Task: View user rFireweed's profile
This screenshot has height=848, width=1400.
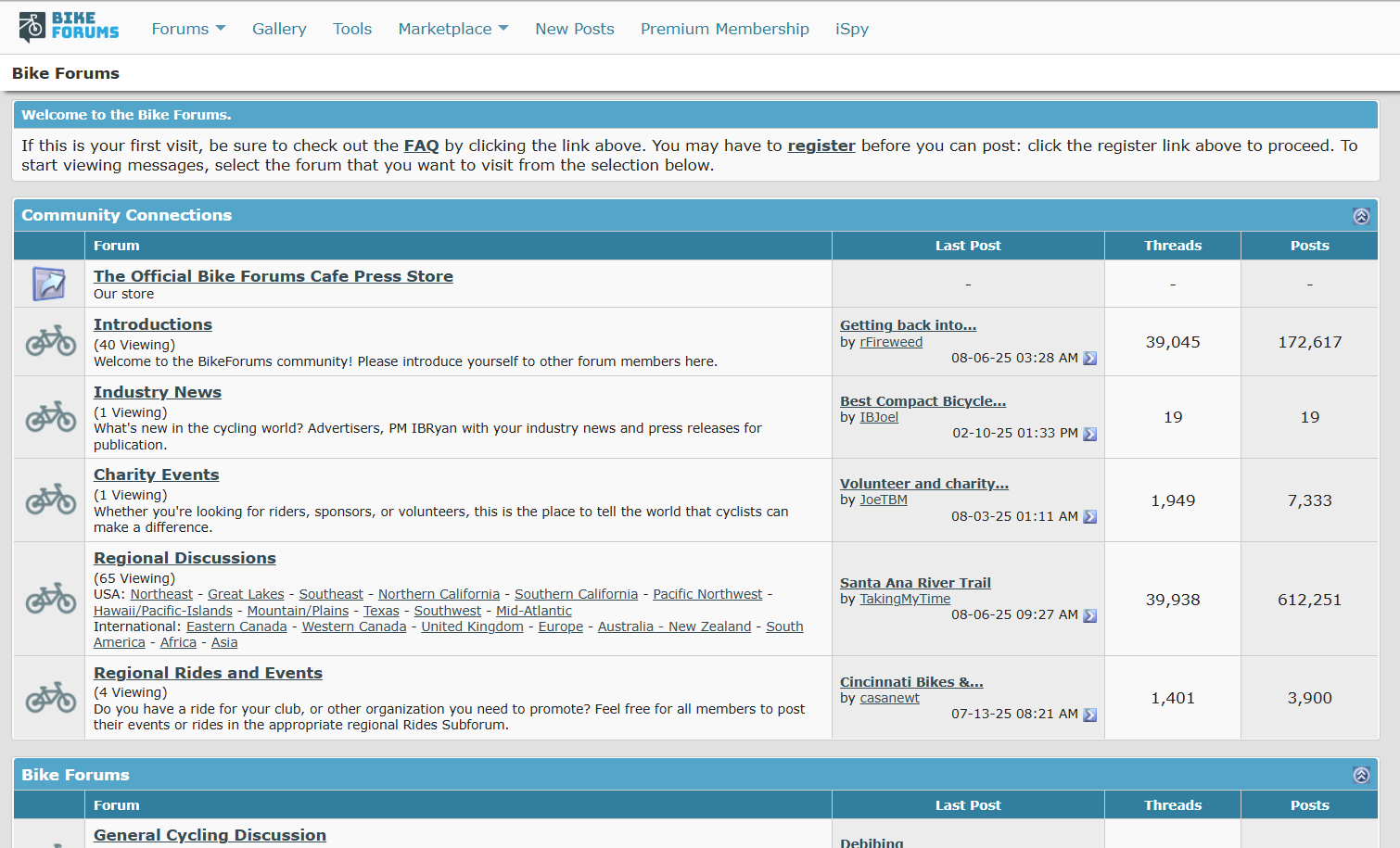Action: coord(891,342)
